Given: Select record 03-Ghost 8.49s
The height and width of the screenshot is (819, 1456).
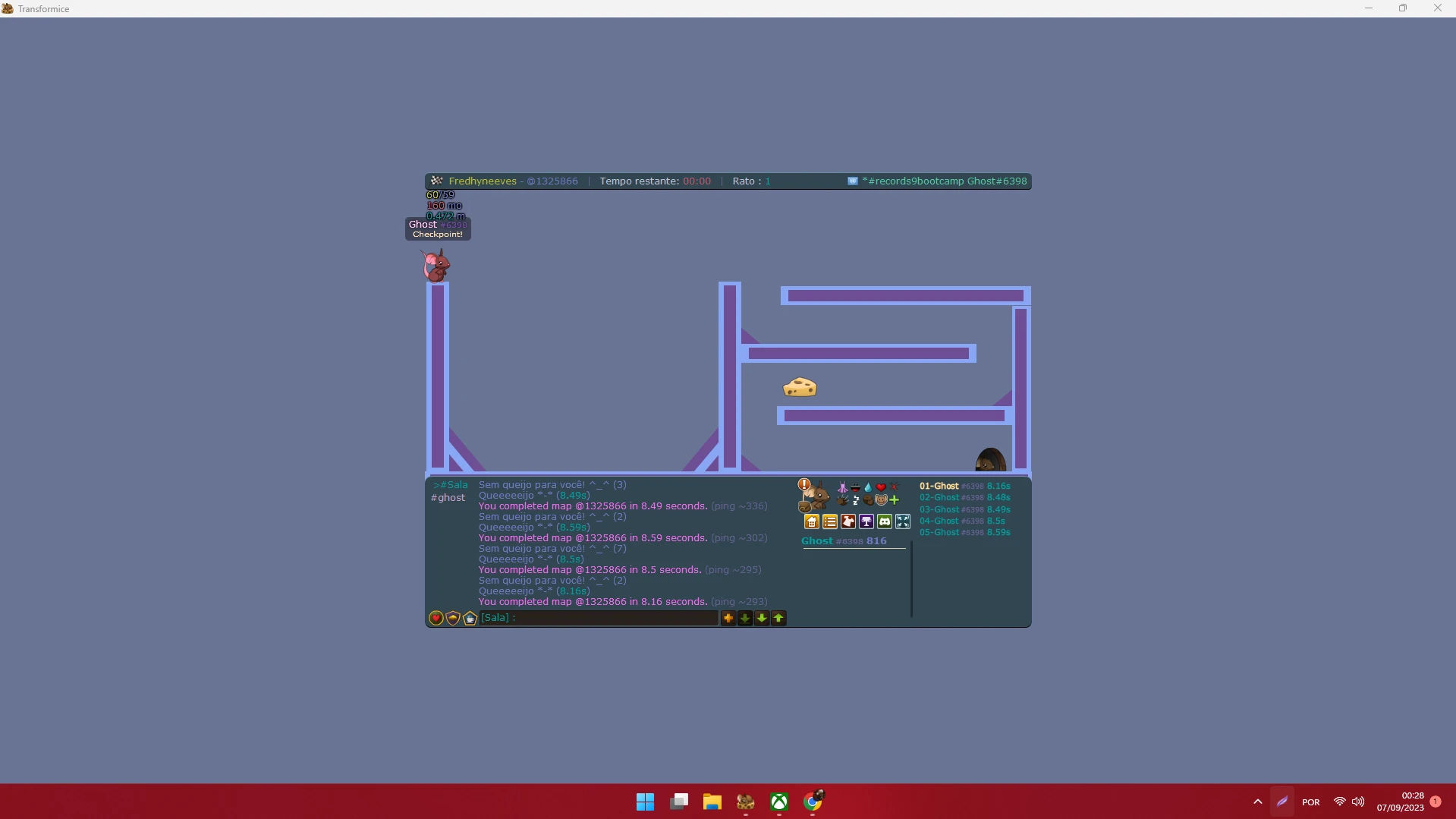Looking at the screenshot, I should (x=965, y=509).
